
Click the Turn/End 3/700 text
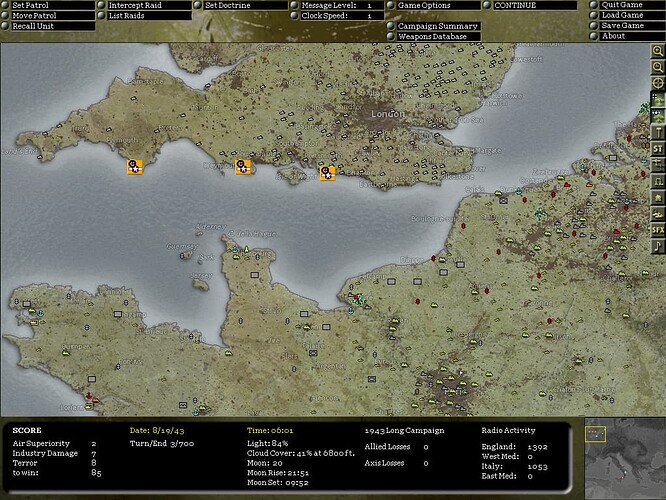pos(162,444)
